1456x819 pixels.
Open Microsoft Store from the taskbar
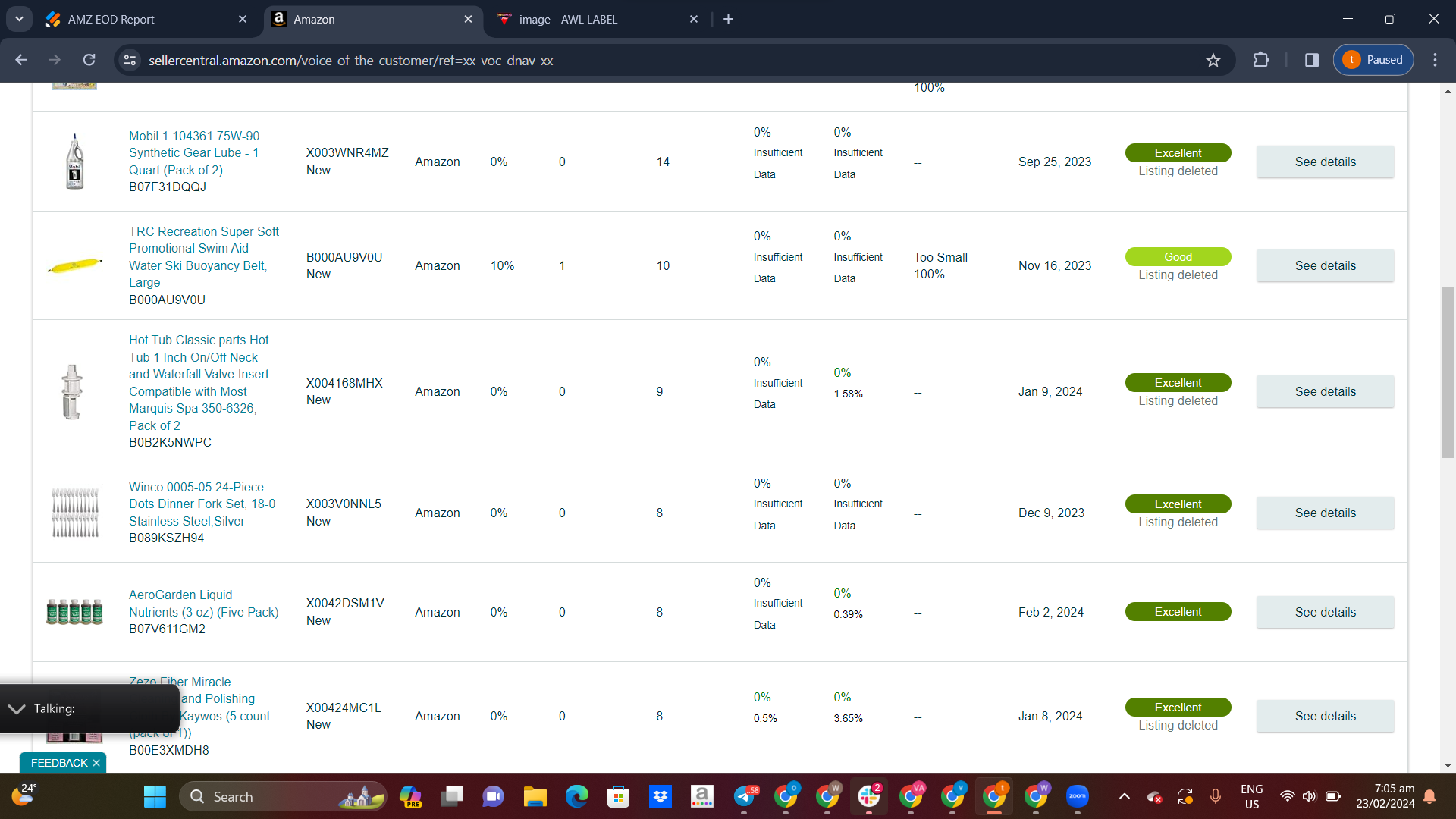point(618,796)
